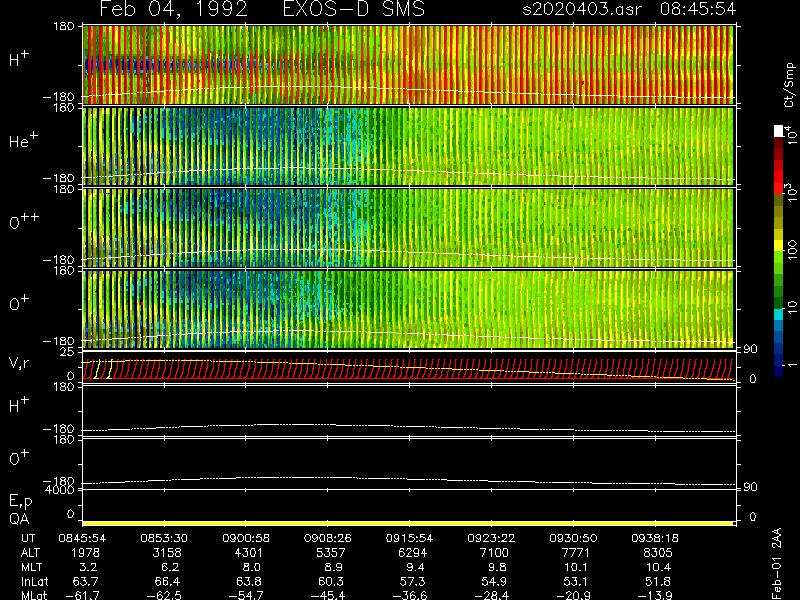This screenshot has width=800, height=600.
Task: Click the altitude value '8305'
Action: point(658,553)
